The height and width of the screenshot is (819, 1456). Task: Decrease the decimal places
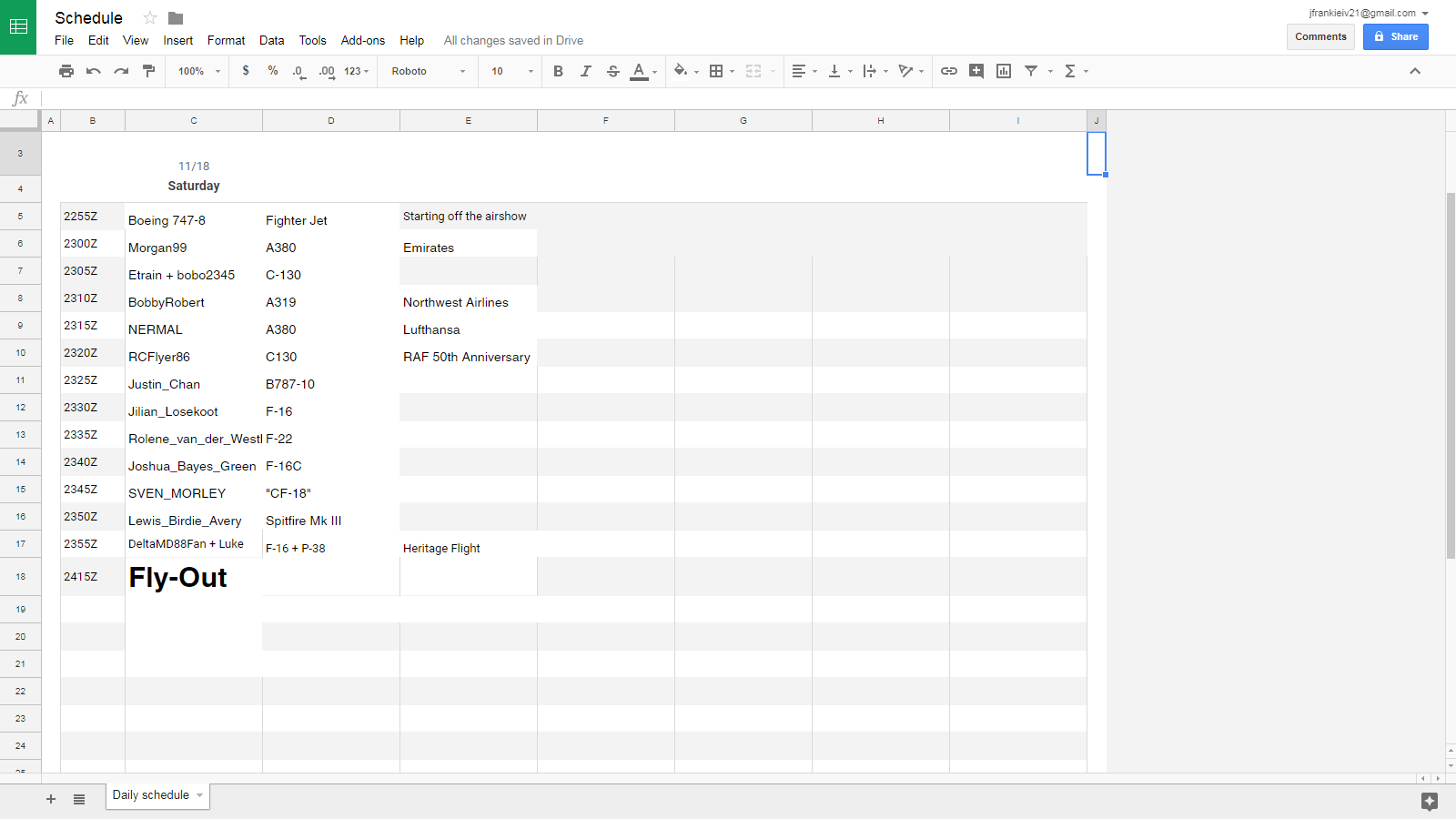[298, 71]
